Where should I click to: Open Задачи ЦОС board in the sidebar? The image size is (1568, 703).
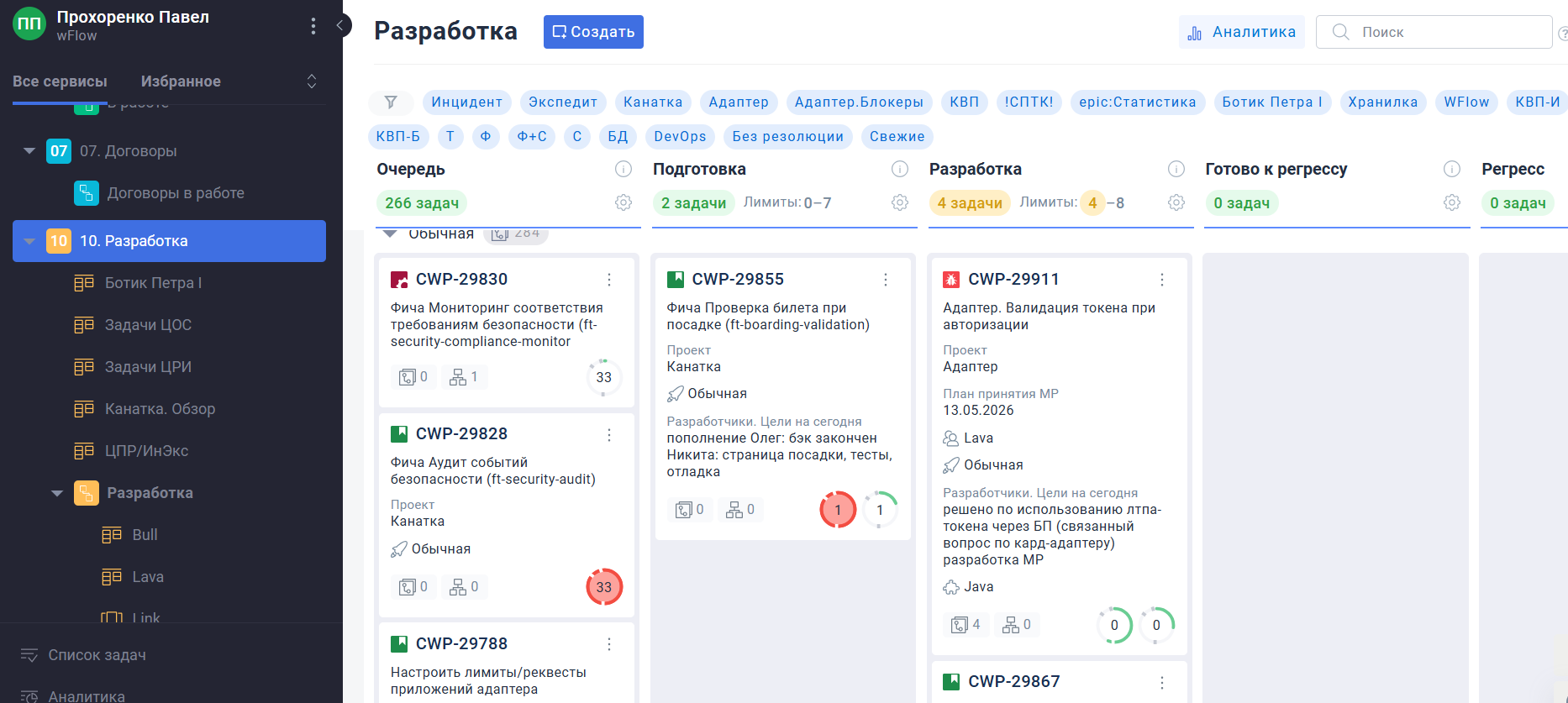[x=148, y=325]
